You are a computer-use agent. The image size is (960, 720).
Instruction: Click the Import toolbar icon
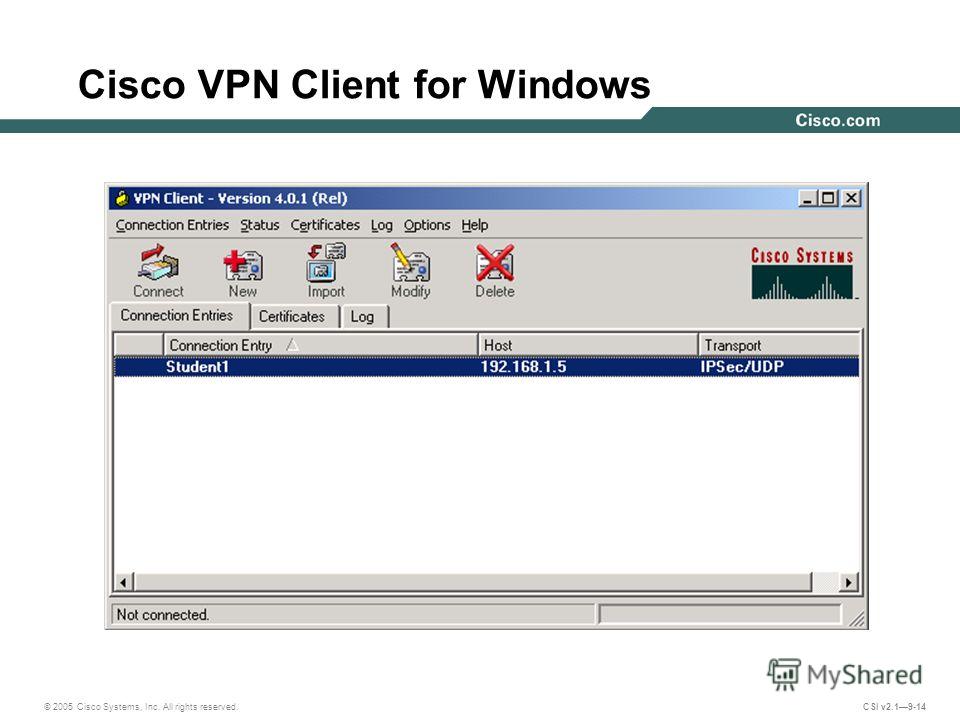326,271
